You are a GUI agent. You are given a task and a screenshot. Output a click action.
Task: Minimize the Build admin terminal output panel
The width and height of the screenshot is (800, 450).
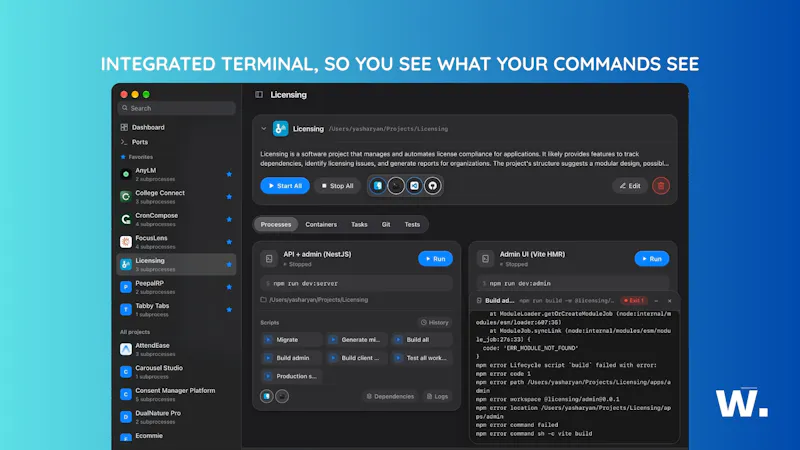tap(656, 301)
